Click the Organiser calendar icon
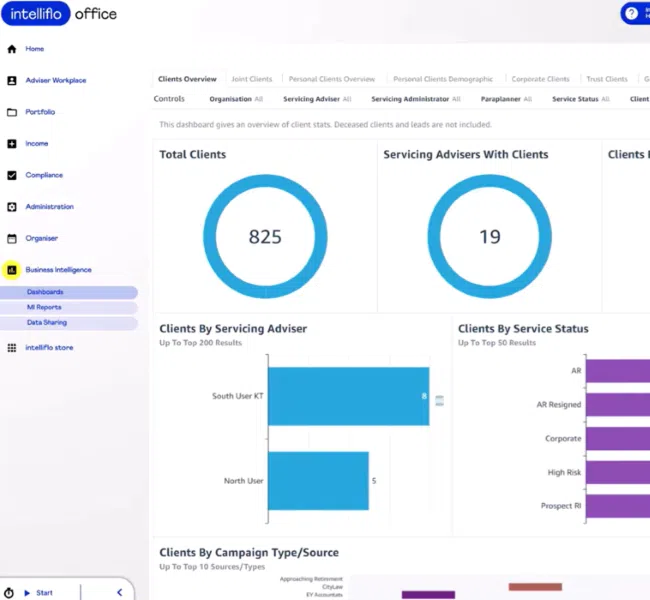This screenshot has height=600, width=650. tap(12, 239)
